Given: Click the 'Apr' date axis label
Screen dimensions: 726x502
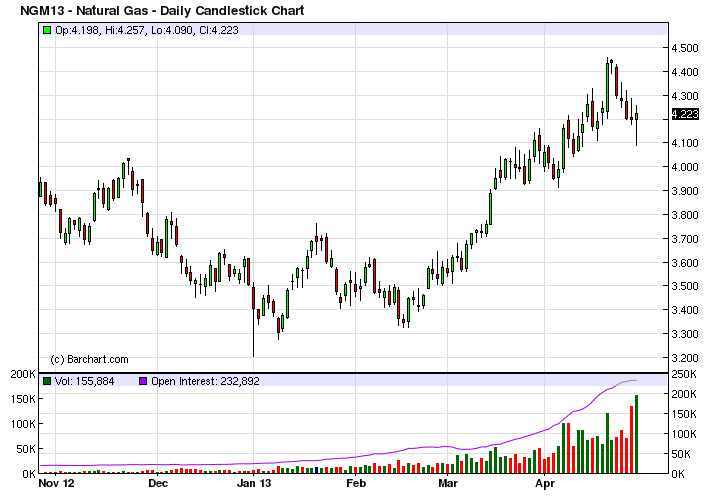Looking at the screenshot, I should [x=544, y=483].
